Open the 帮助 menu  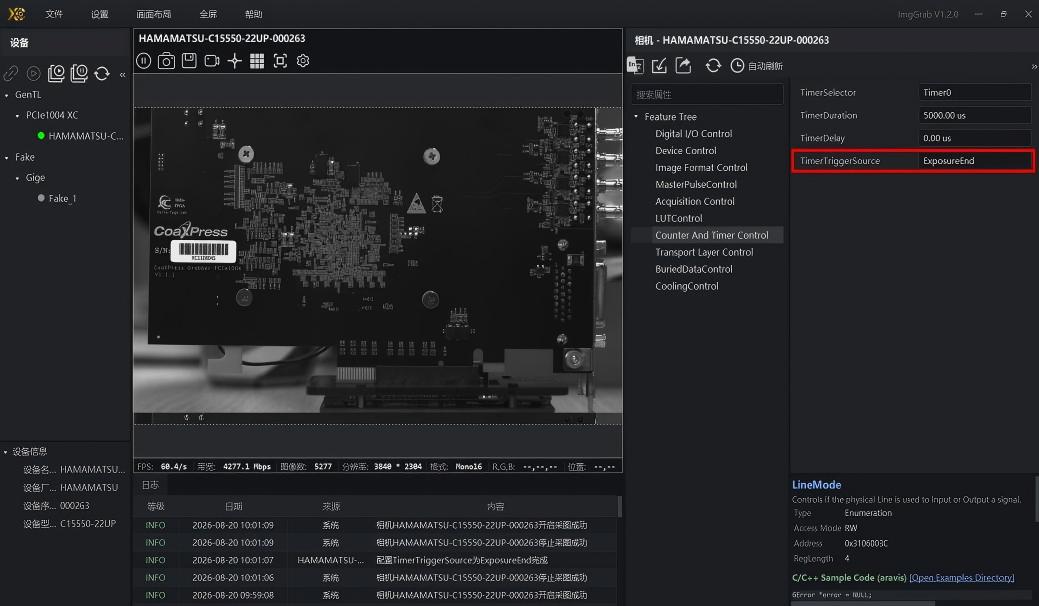253,14
